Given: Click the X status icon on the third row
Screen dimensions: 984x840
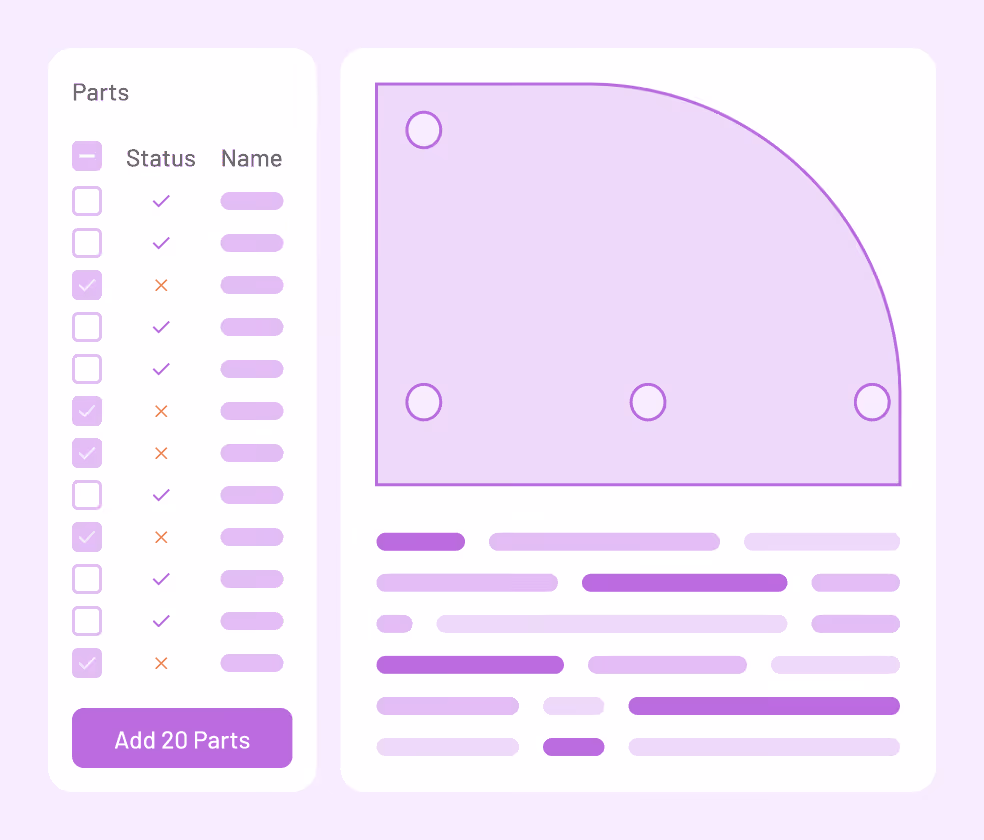Looking at the screenshot, I should point(161,285).
